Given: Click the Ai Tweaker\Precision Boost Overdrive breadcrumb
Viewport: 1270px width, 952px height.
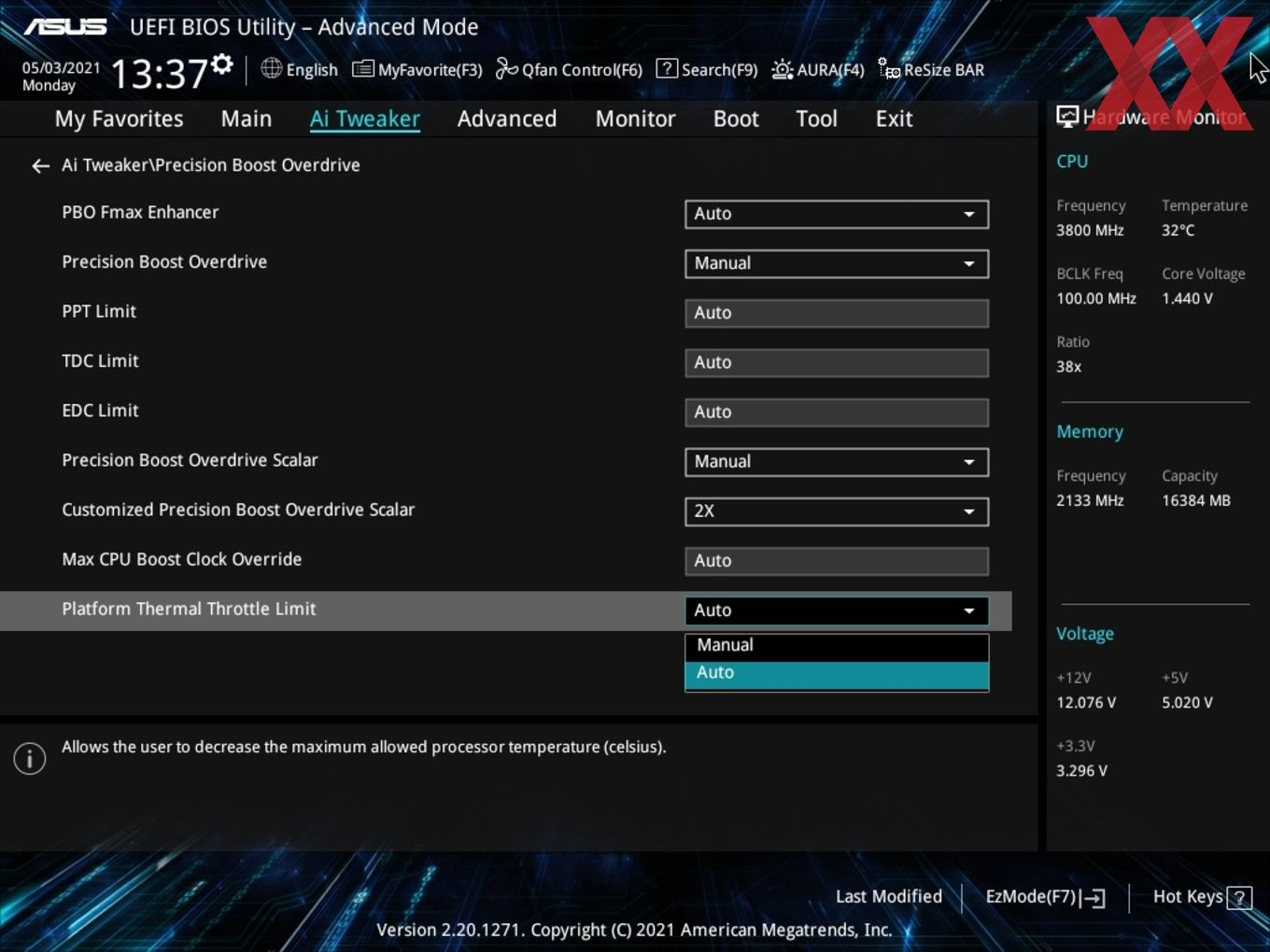Looking at the screenshot, I should click(211, 165).
